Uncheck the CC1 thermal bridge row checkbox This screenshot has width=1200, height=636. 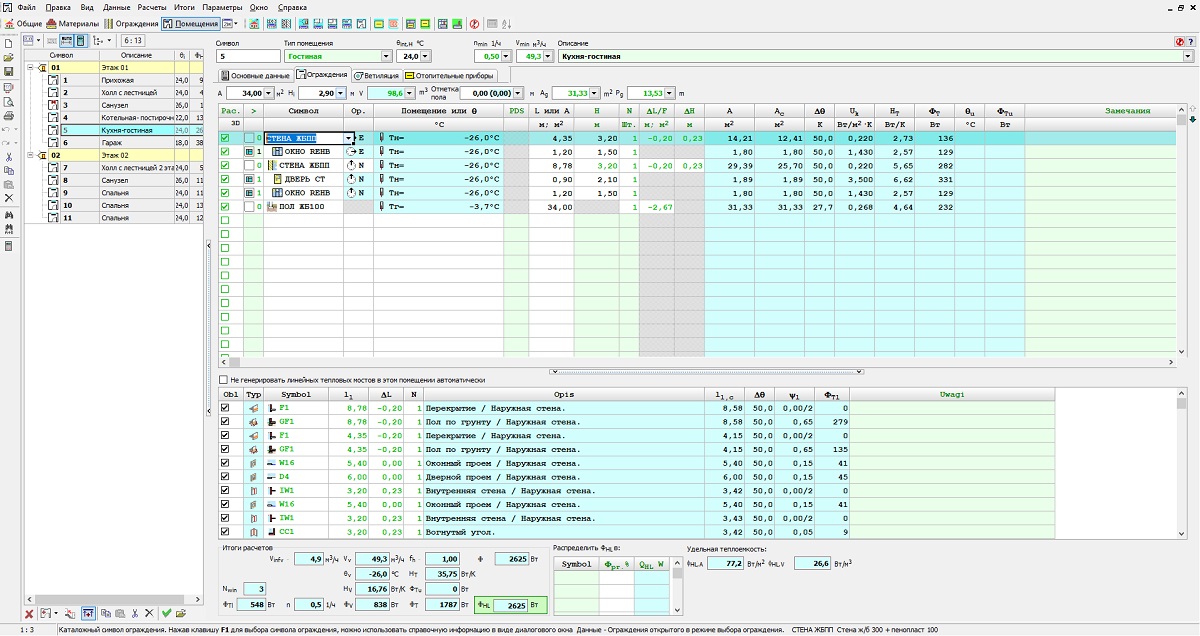click(225, 532)
